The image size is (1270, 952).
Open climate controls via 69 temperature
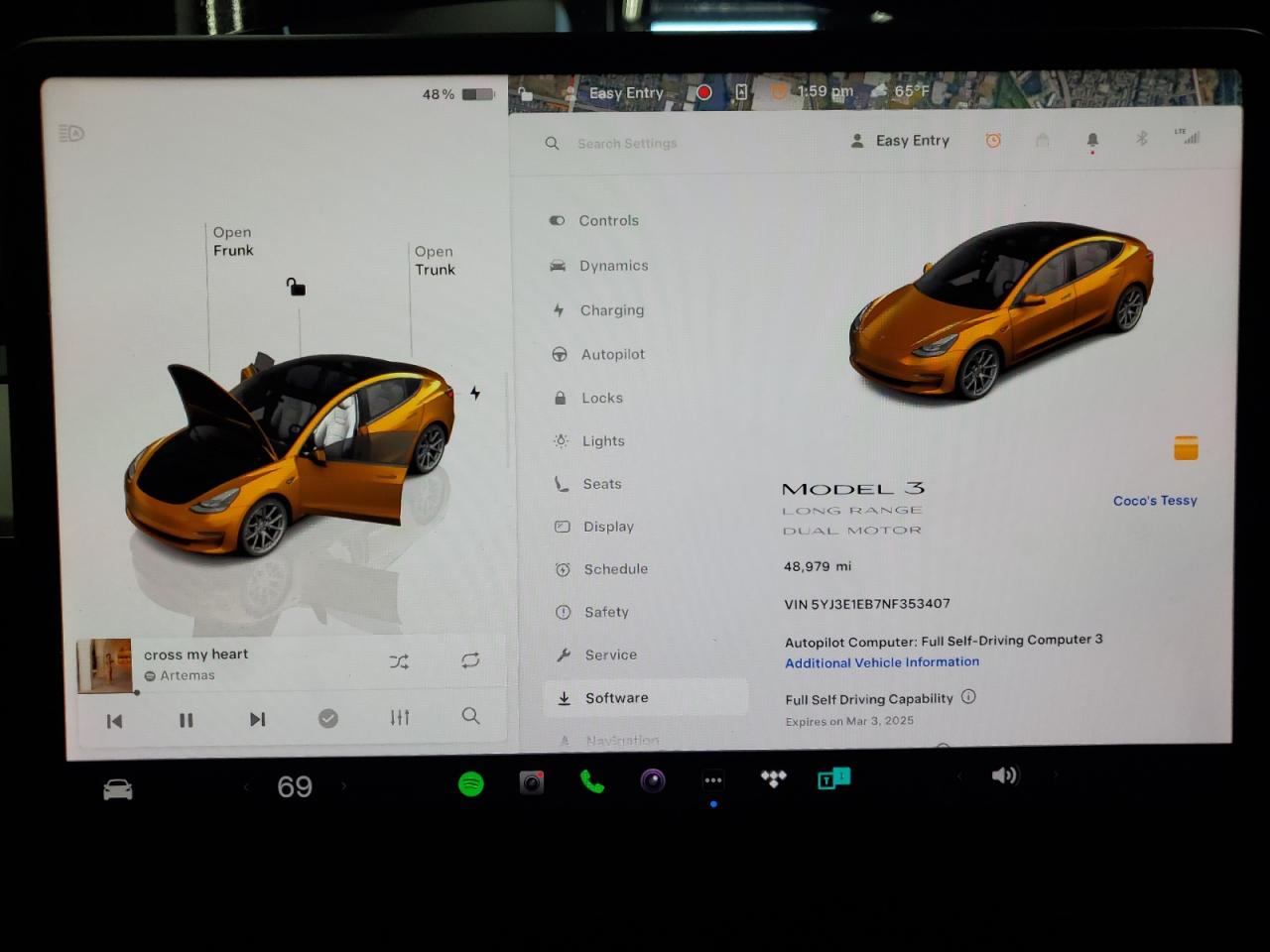(295, 786)
